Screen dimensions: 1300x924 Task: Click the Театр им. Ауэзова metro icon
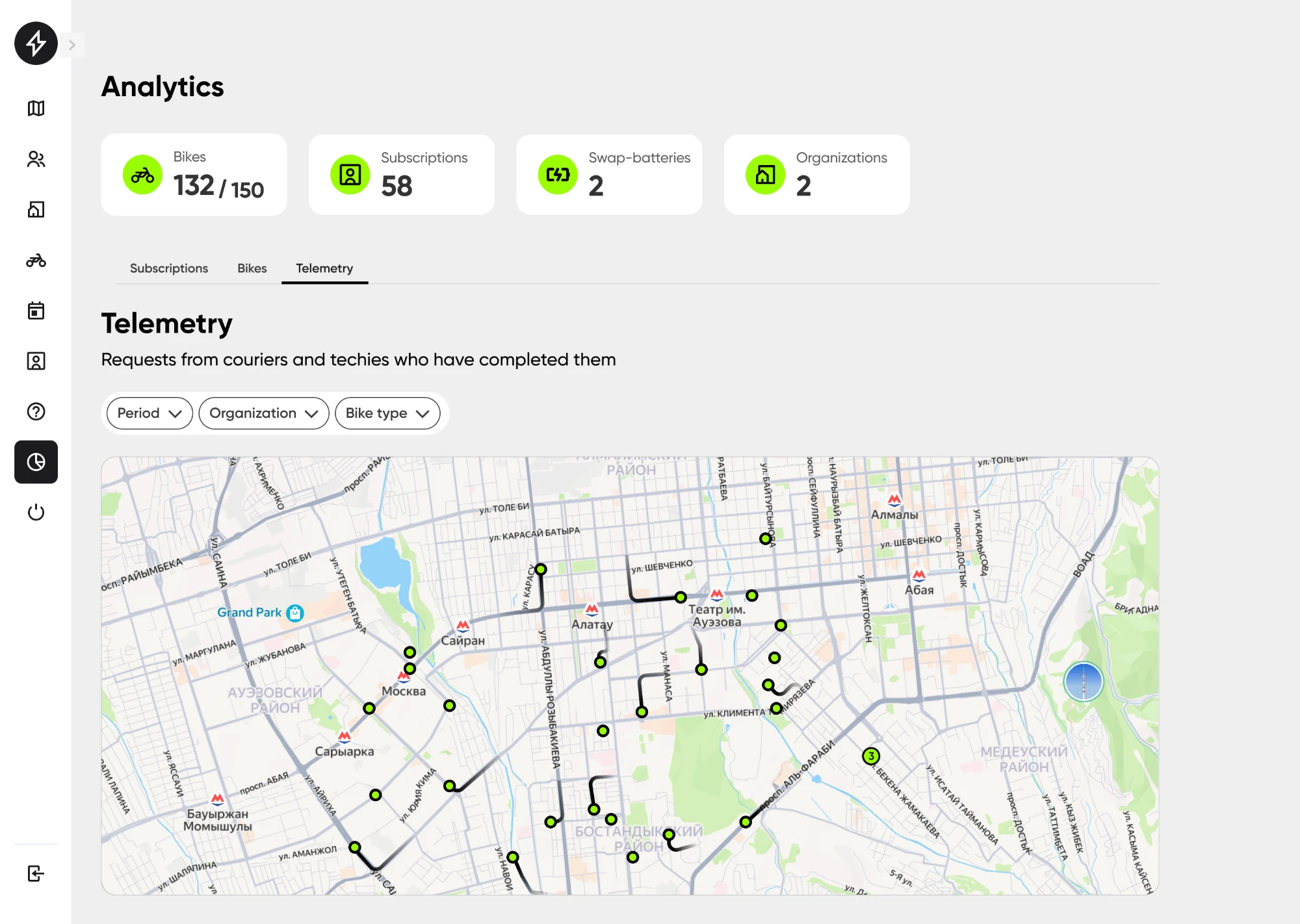[717, 595]
